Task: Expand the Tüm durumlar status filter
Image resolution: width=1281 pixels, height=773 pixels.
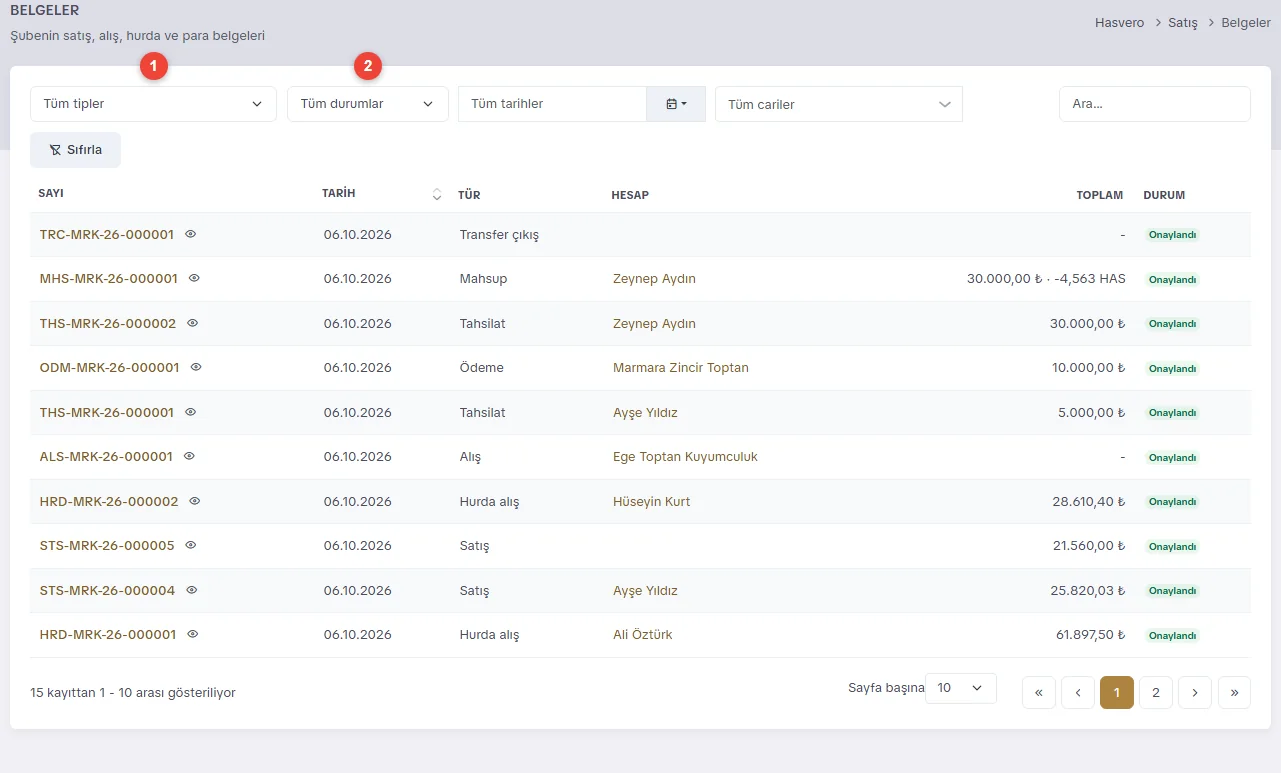Action: click(x=368, y=104)
